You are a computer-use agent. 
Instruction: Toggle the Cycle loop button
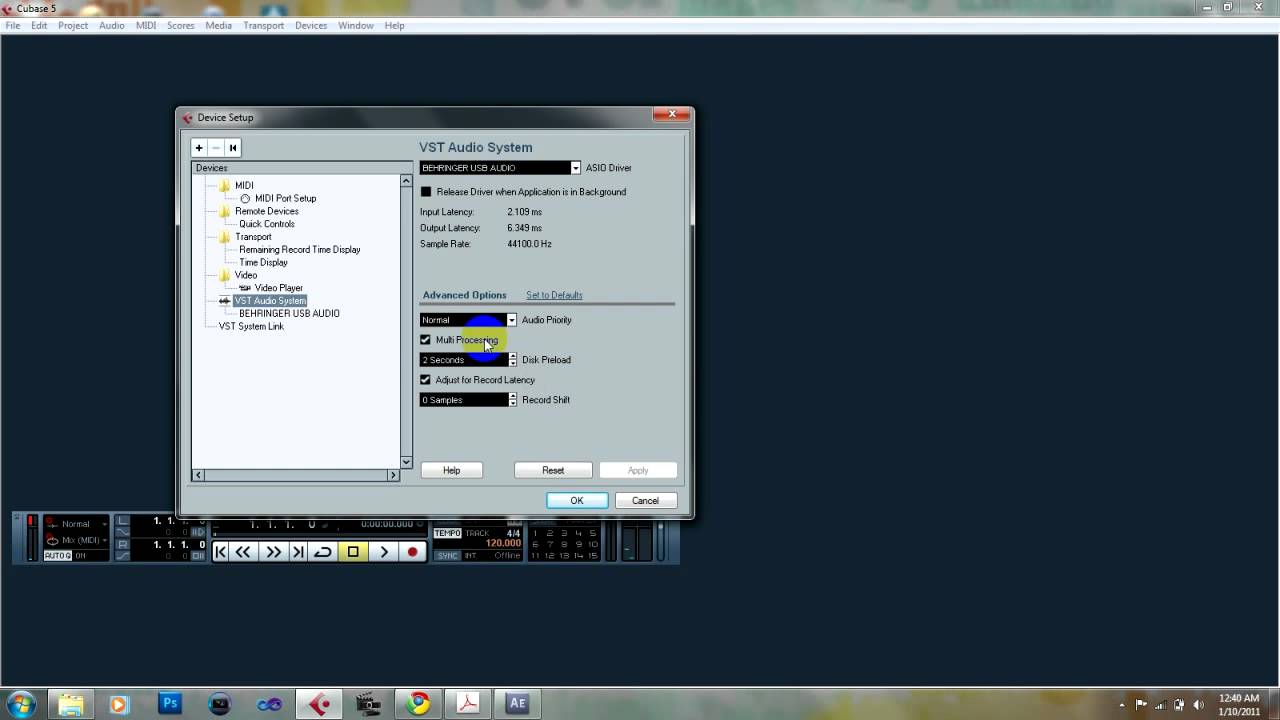point(323,552)
